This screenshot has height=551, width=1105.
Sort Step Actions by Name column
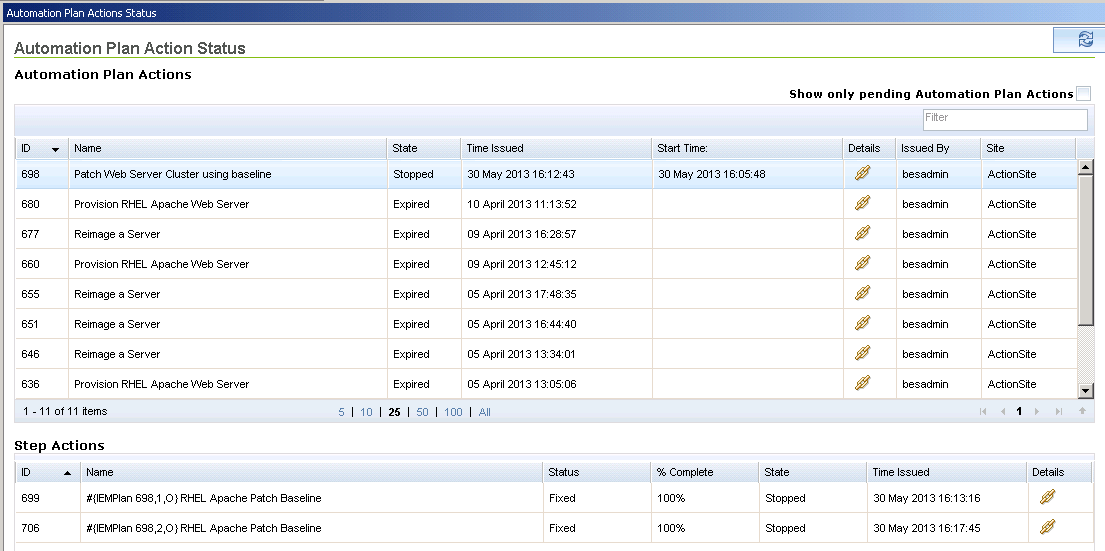click(311, 472)
